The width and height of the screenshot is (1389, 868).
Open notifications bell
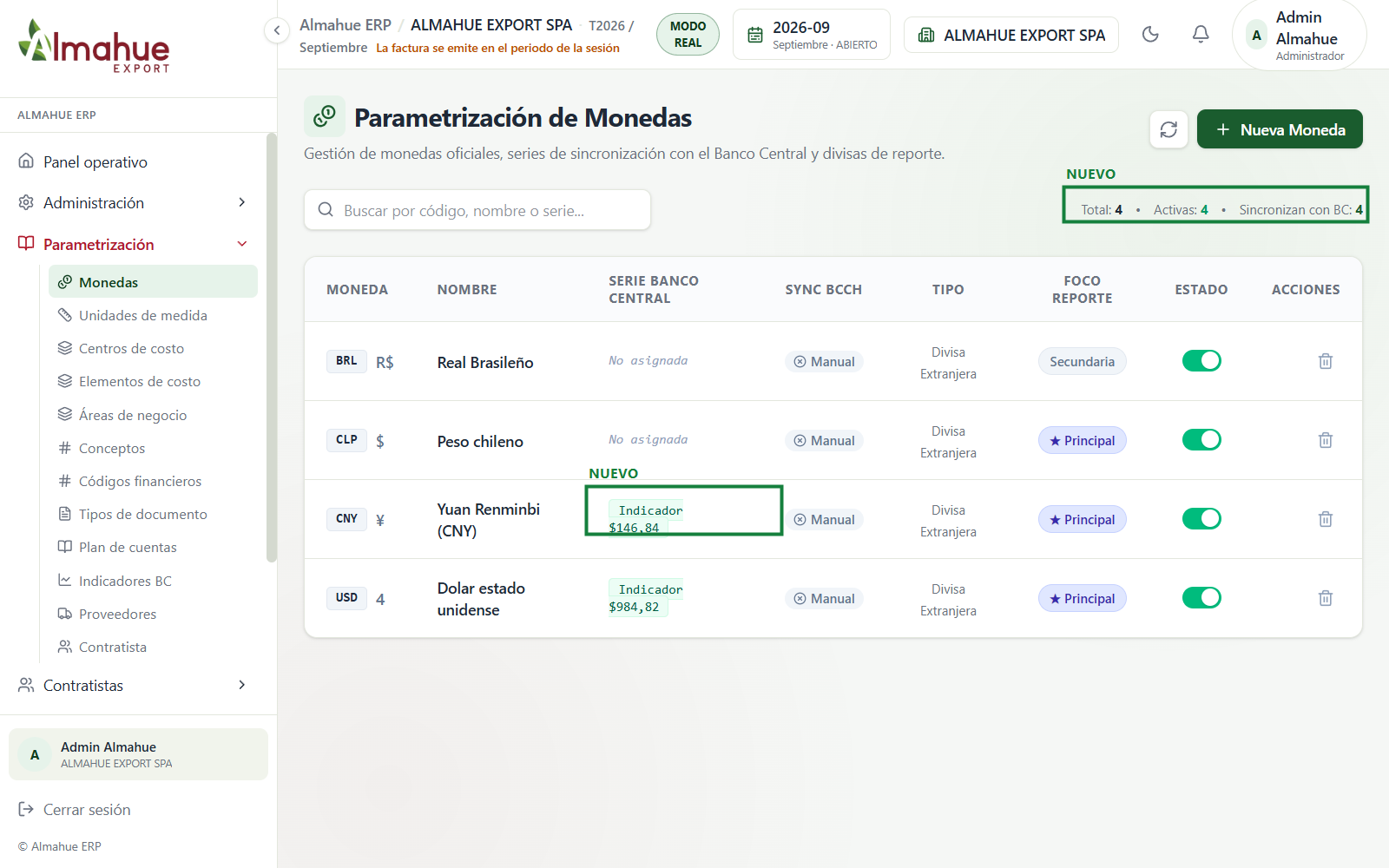pyautogui.click(x=1201, y=35)
